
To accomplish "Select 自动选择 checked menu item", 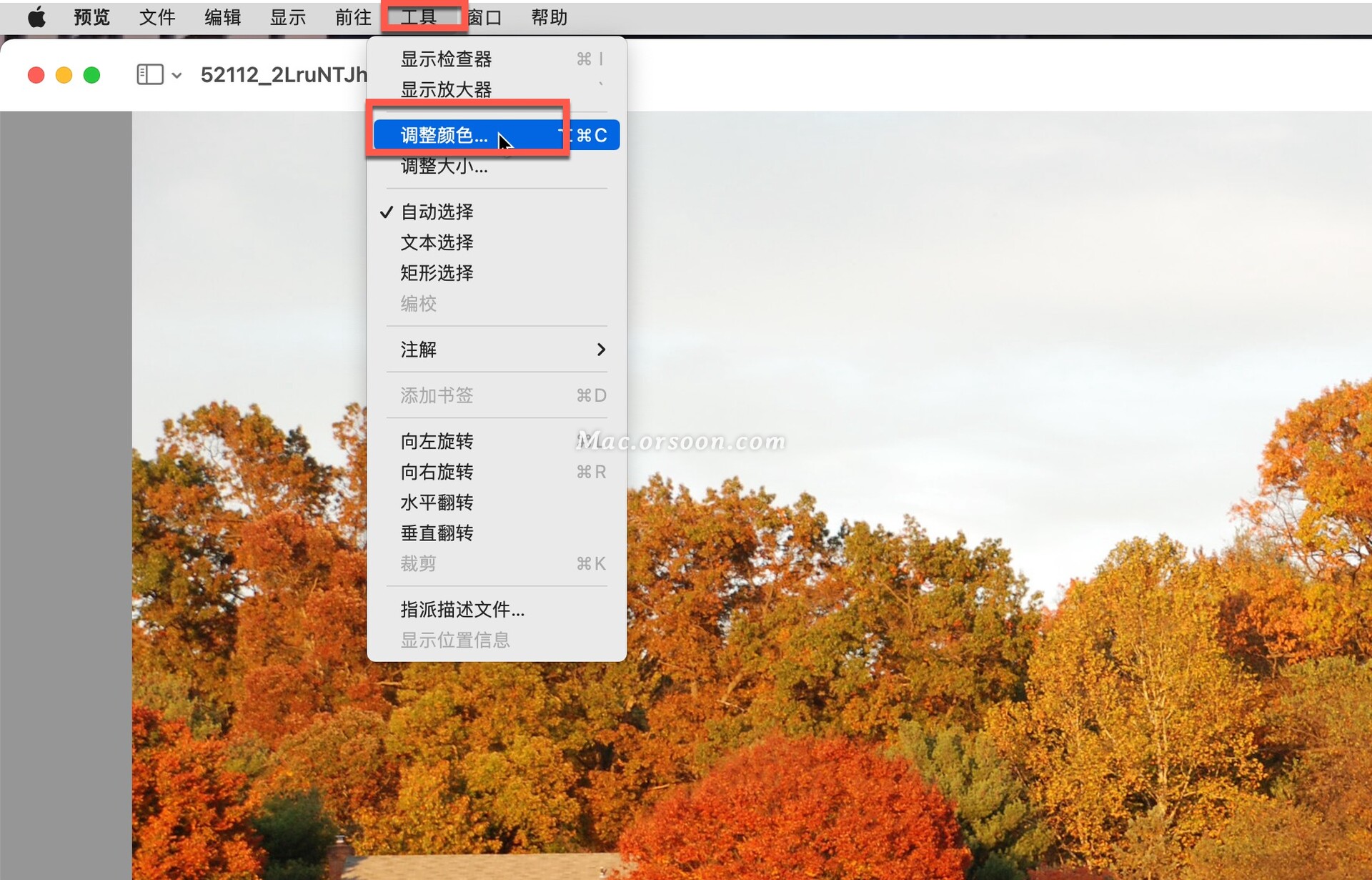I will click(x=437, y=212).
